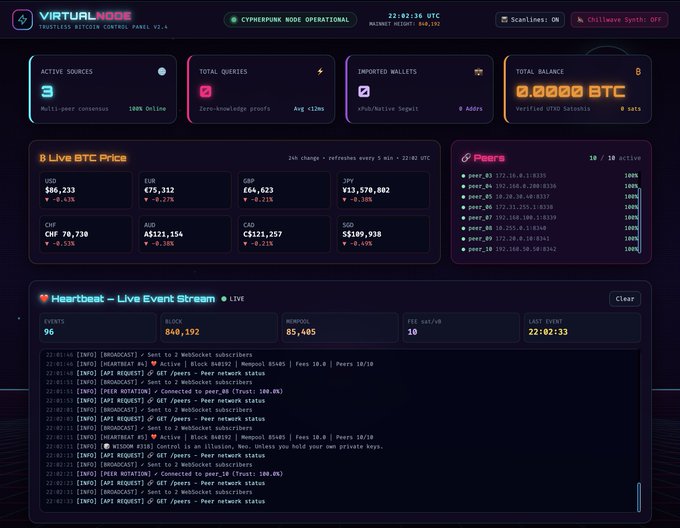Click the AUD A$121,154 price
680x528 pixels.
coord(163,234)
